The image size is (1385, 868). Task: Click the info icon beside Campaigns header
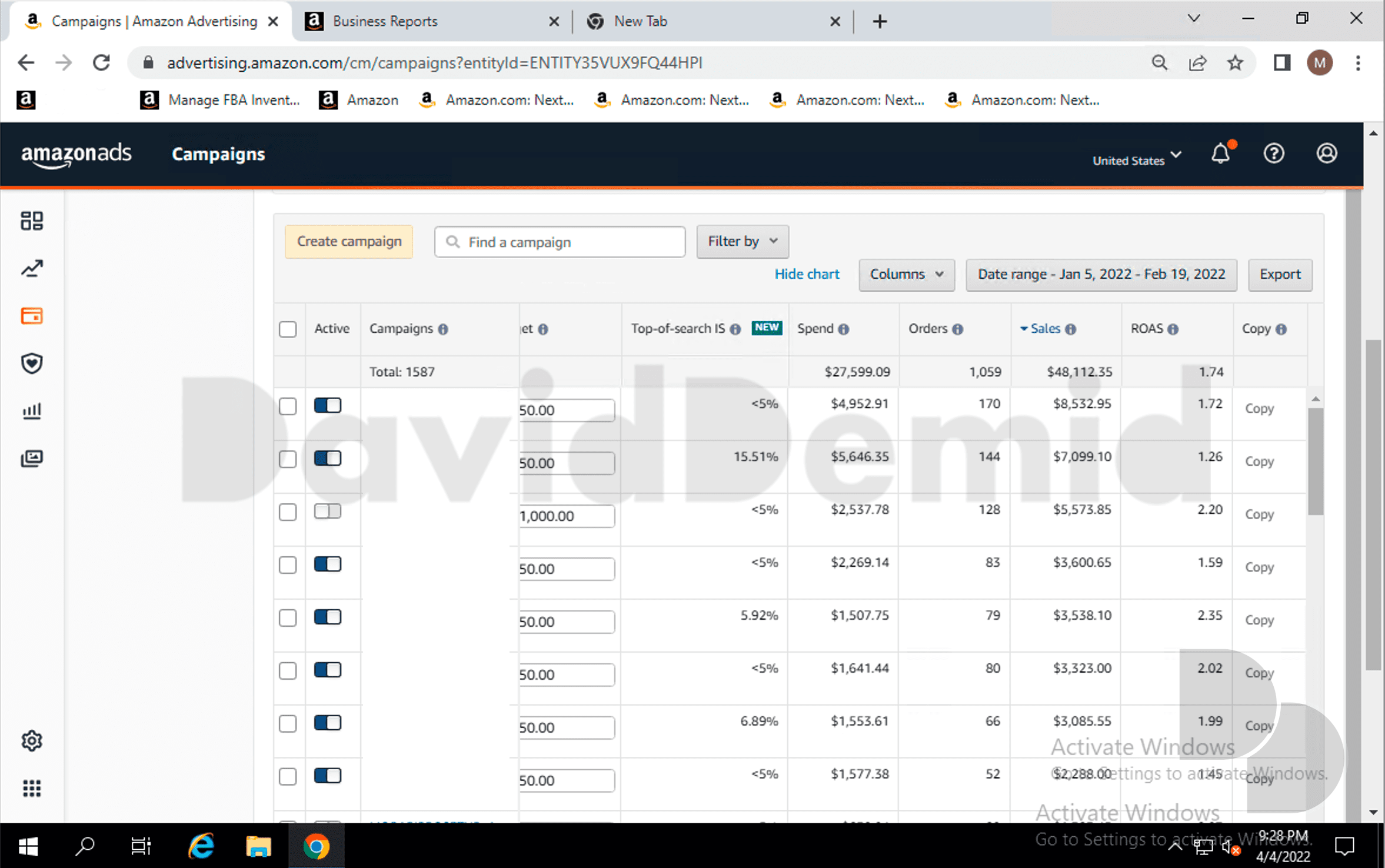[x=443, y=329]
